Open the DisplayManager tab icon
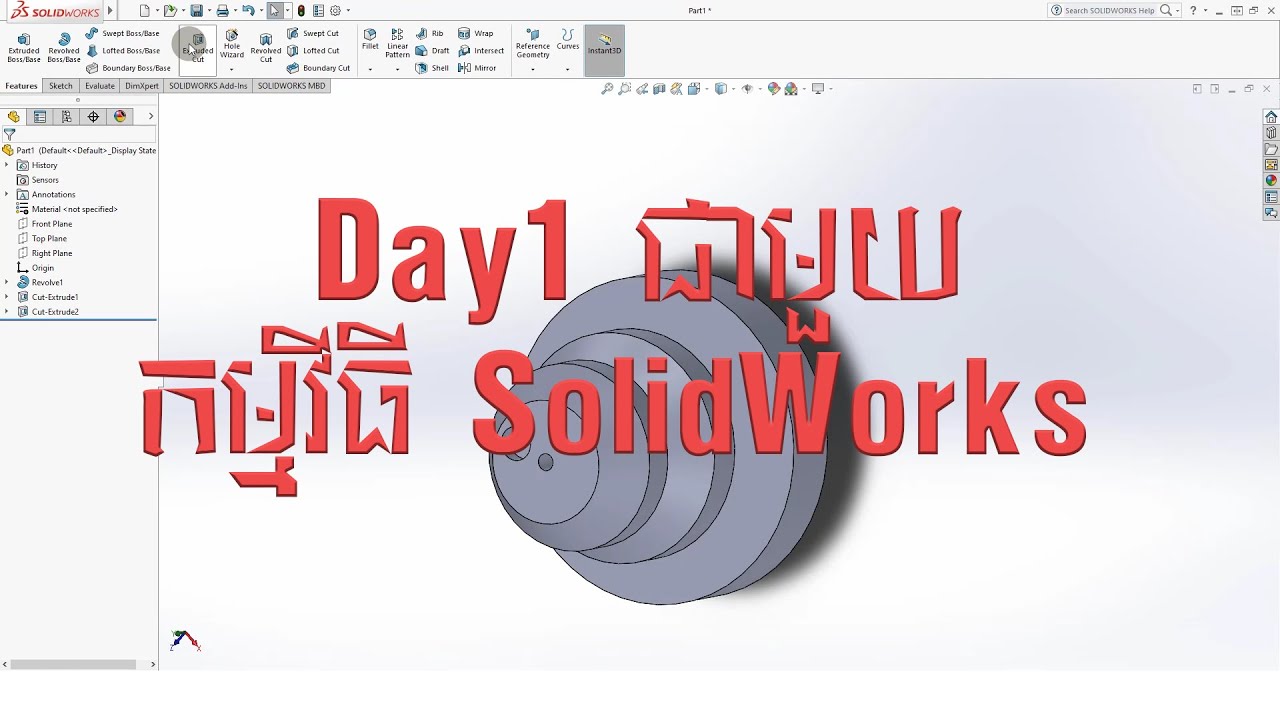Viewport: 1280px width, 720px height. point(120,116)
